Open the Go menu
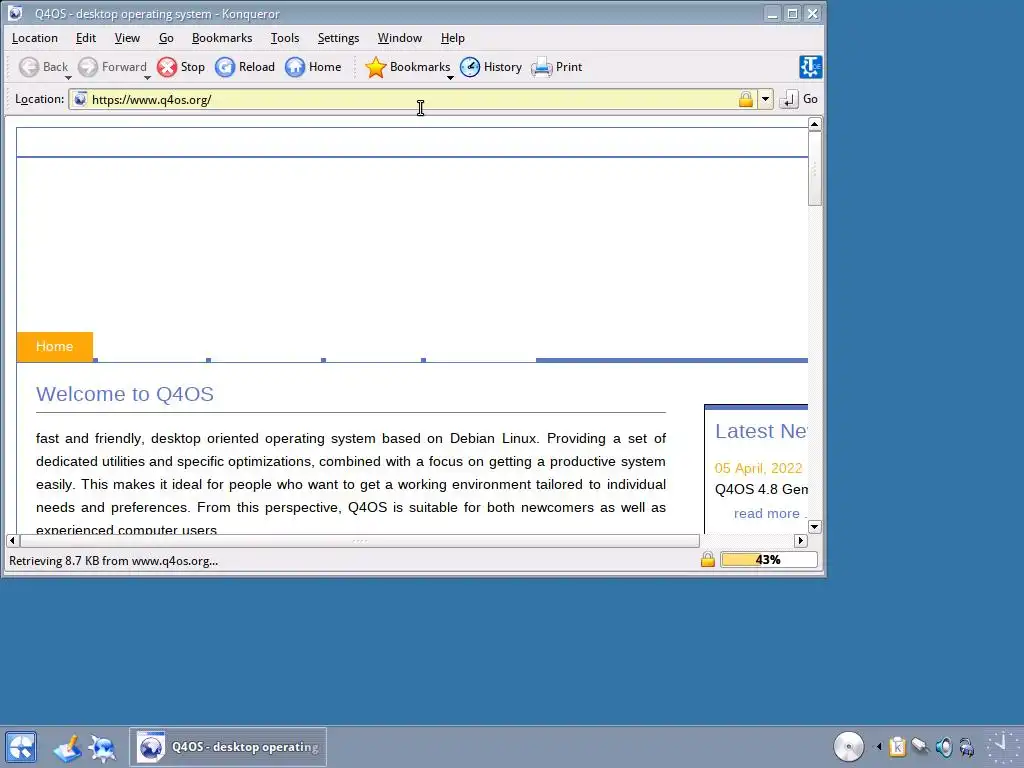The image size is (1024, 768). pos(166,38)
